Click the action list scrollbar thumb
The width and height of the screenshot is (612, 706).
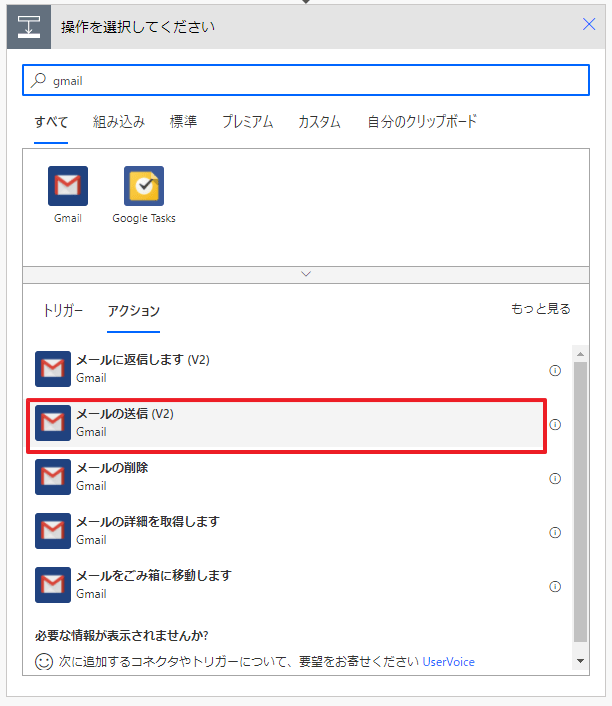click(x=580, y=502)
